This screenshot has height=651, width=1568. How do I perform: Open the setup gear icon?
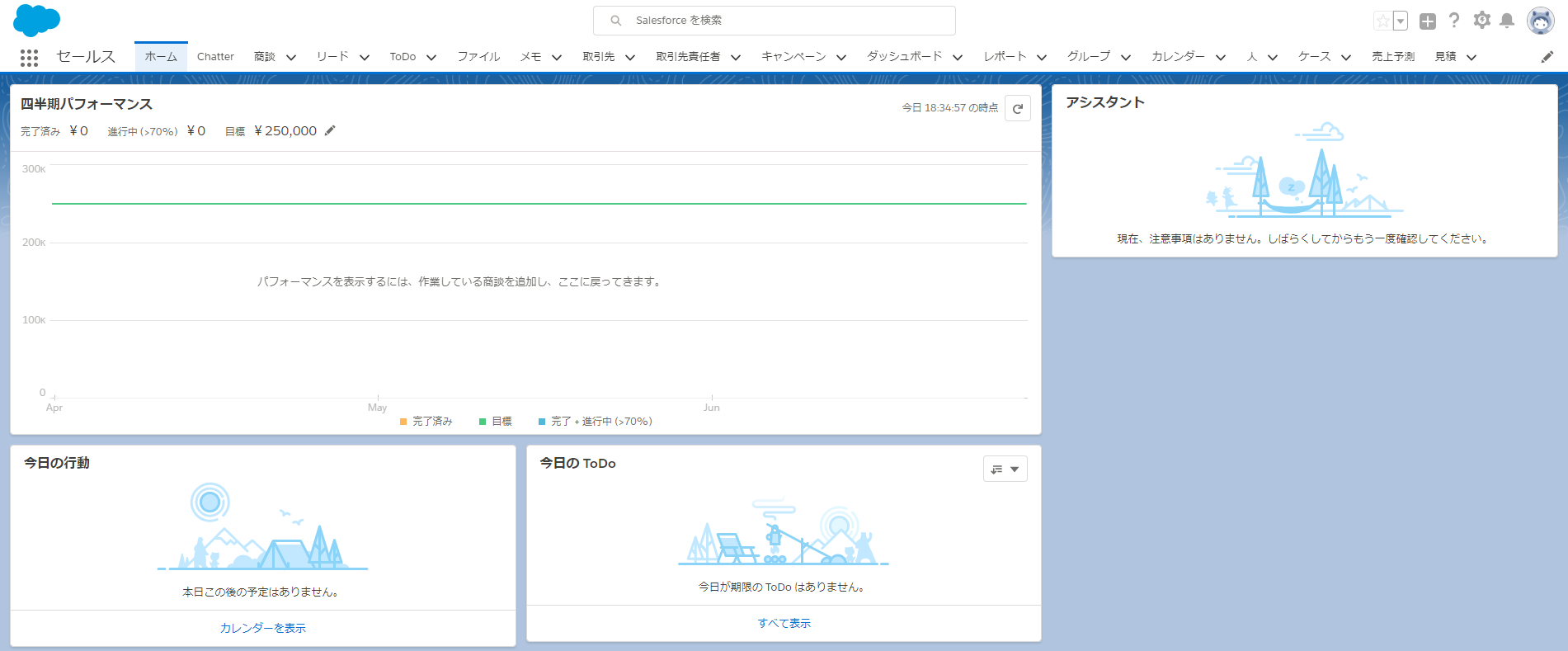(x=1481, y=21)
